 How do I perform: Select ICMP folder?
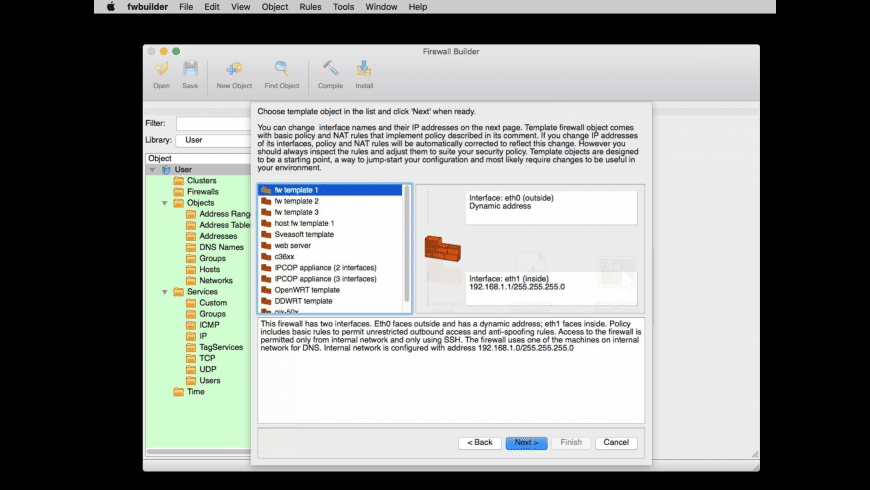[203, 325]
